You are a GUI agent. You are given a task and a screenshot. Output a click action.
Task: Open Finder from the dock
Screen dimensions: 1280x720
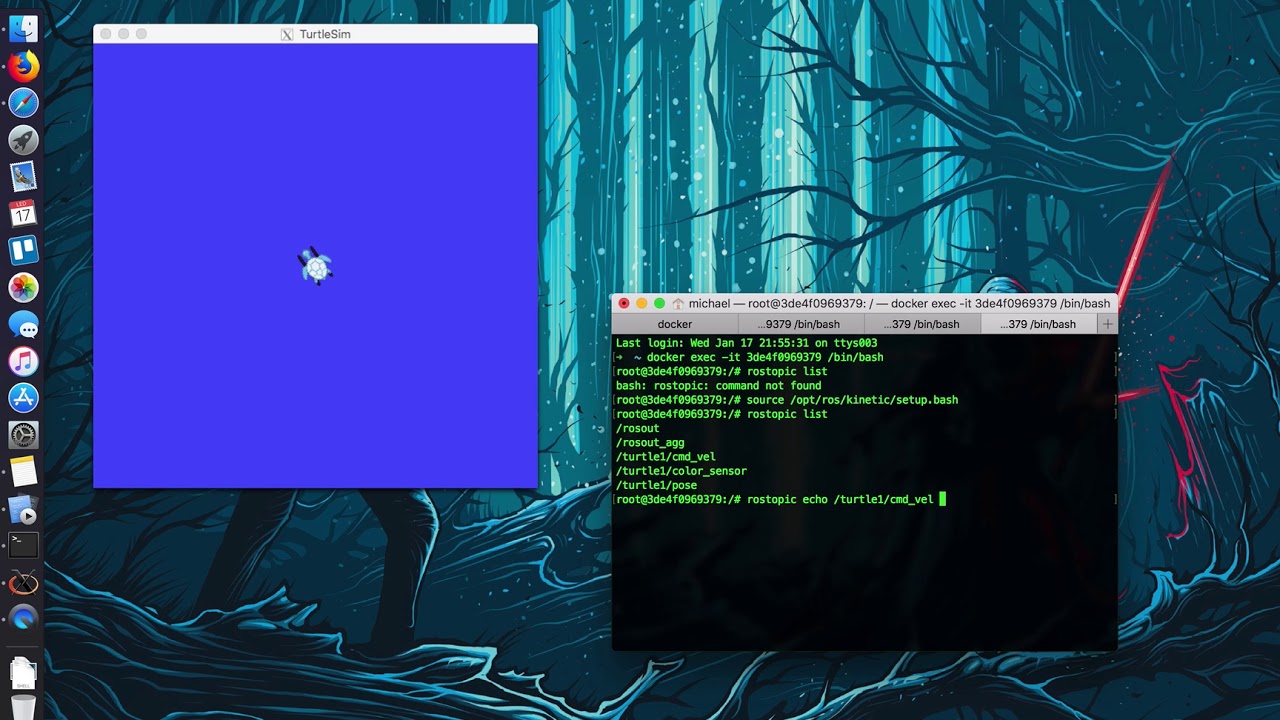tap(23, 29)
